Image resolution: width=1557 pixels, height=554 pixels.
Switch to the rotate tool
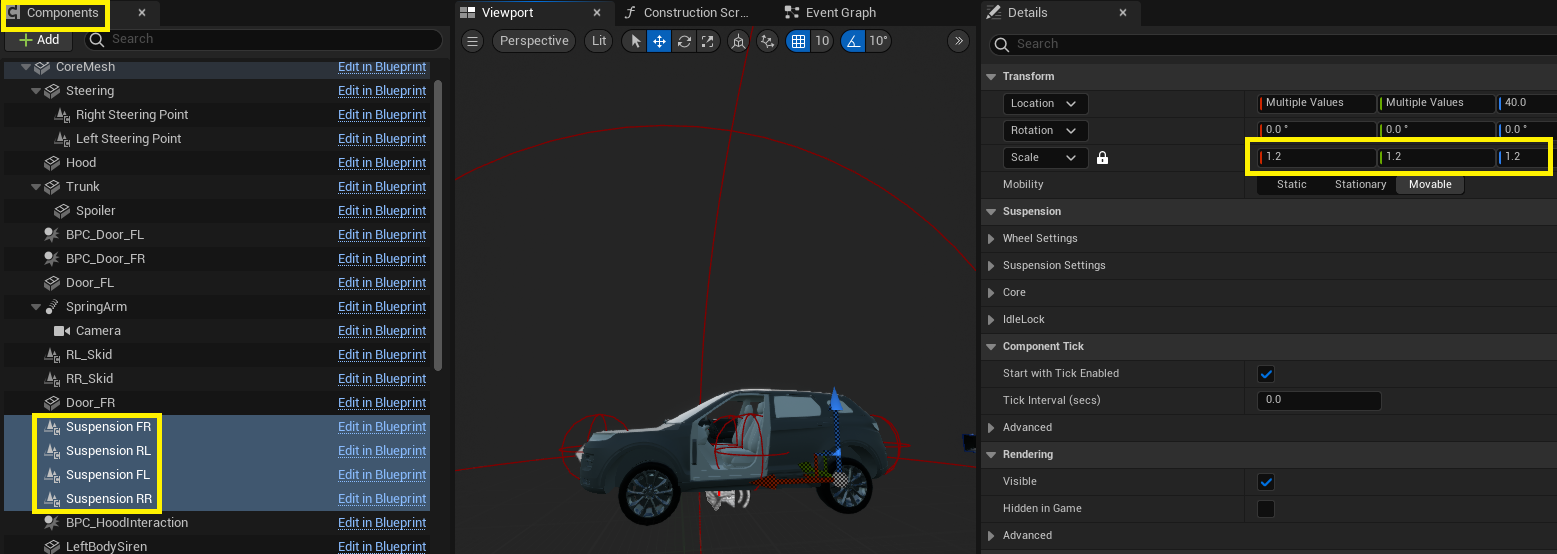point(684,41)
